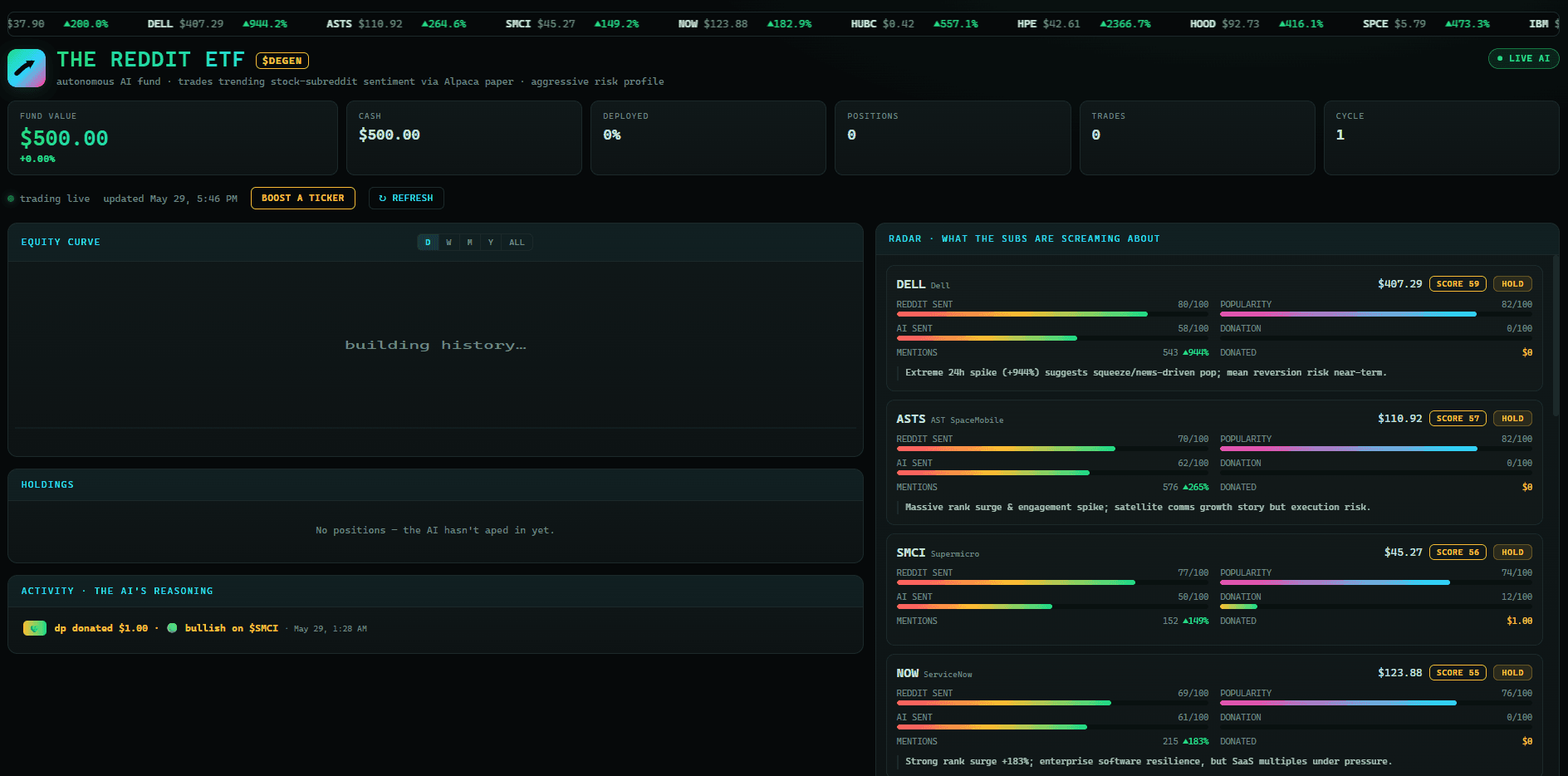The width and height of the screenshot is (1568, 776).
Task: Click the SPCE entry in the top ticker tape
Action: click(x=1425, y=24)
